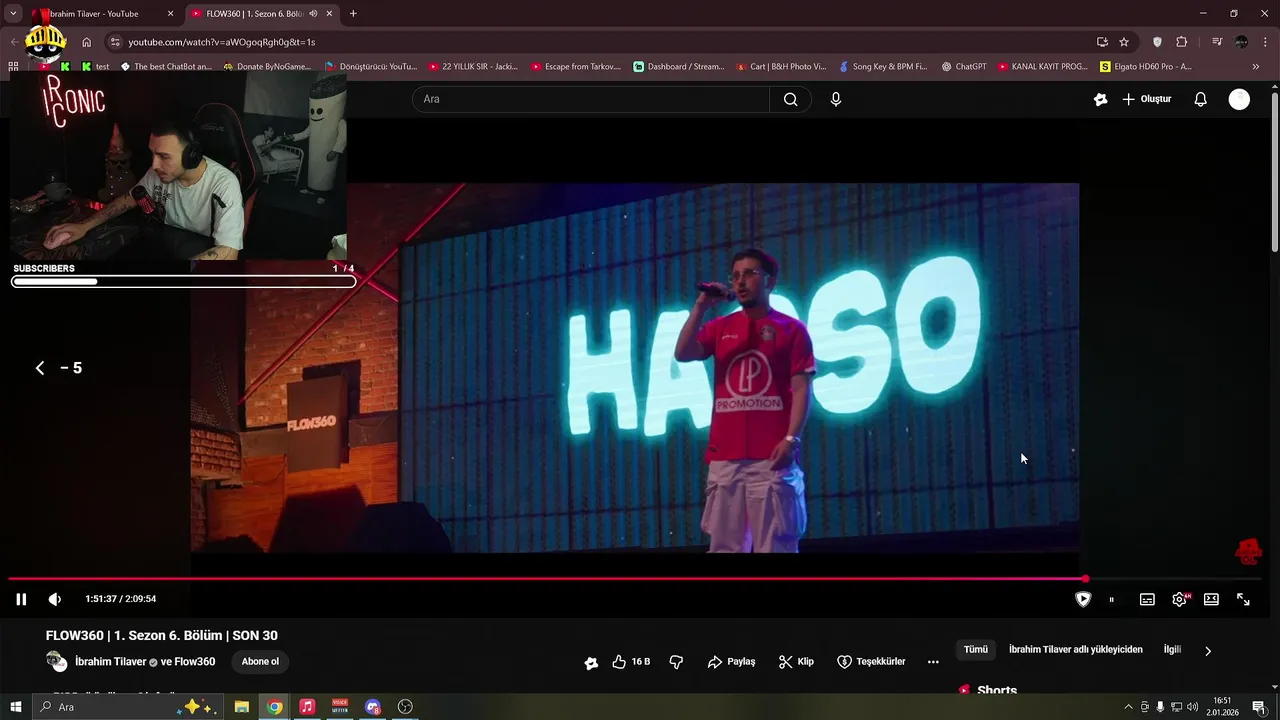Click the address bar URL
1280x720 pixels.
[x=222, y=42]
